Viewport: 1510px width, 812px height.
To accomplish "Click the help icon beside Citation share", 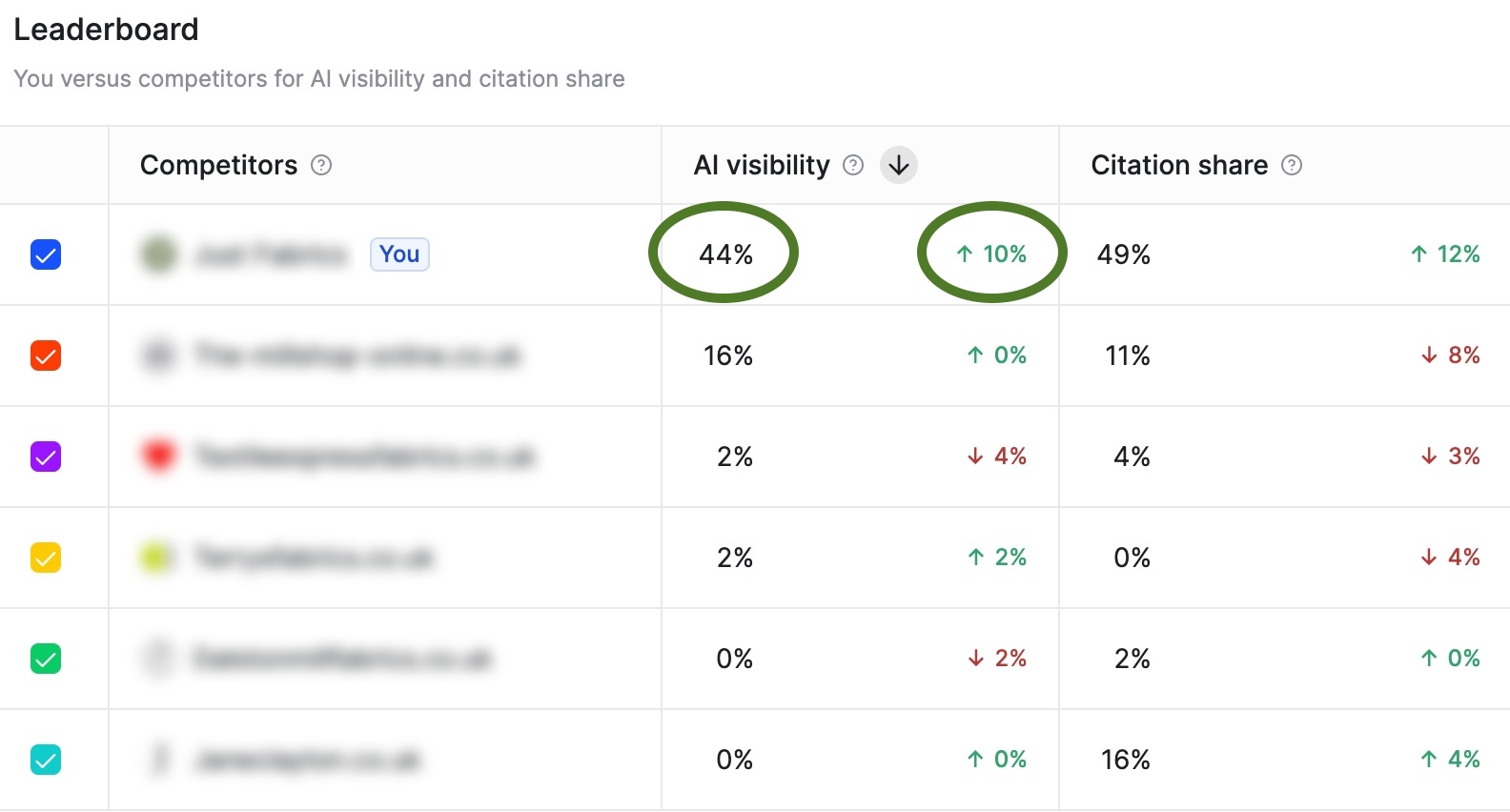I will tap(1293, 165).
